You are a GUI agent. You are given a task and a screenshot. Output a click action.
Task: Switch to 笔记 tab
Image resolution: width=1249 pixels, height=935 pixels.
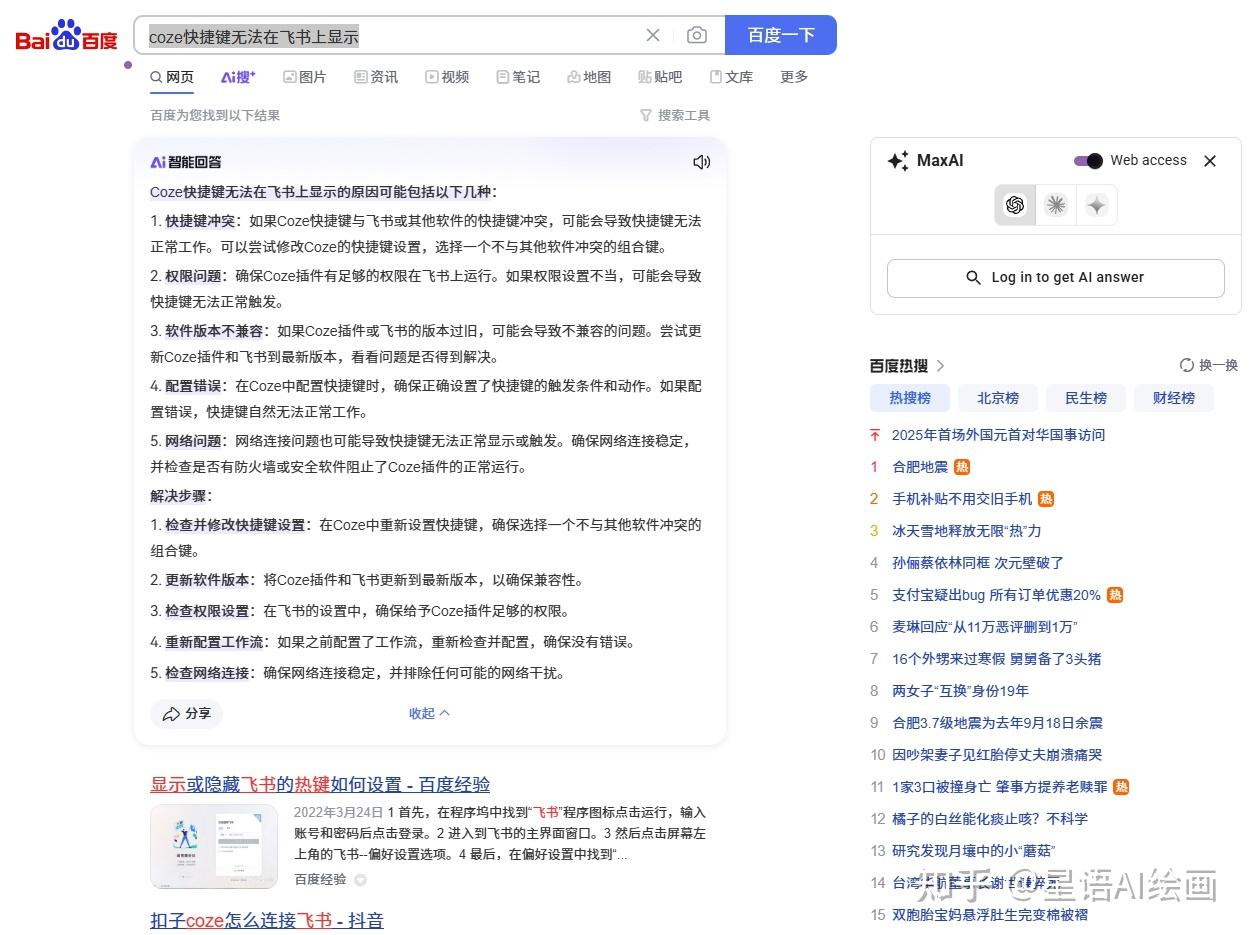(518, 77)
